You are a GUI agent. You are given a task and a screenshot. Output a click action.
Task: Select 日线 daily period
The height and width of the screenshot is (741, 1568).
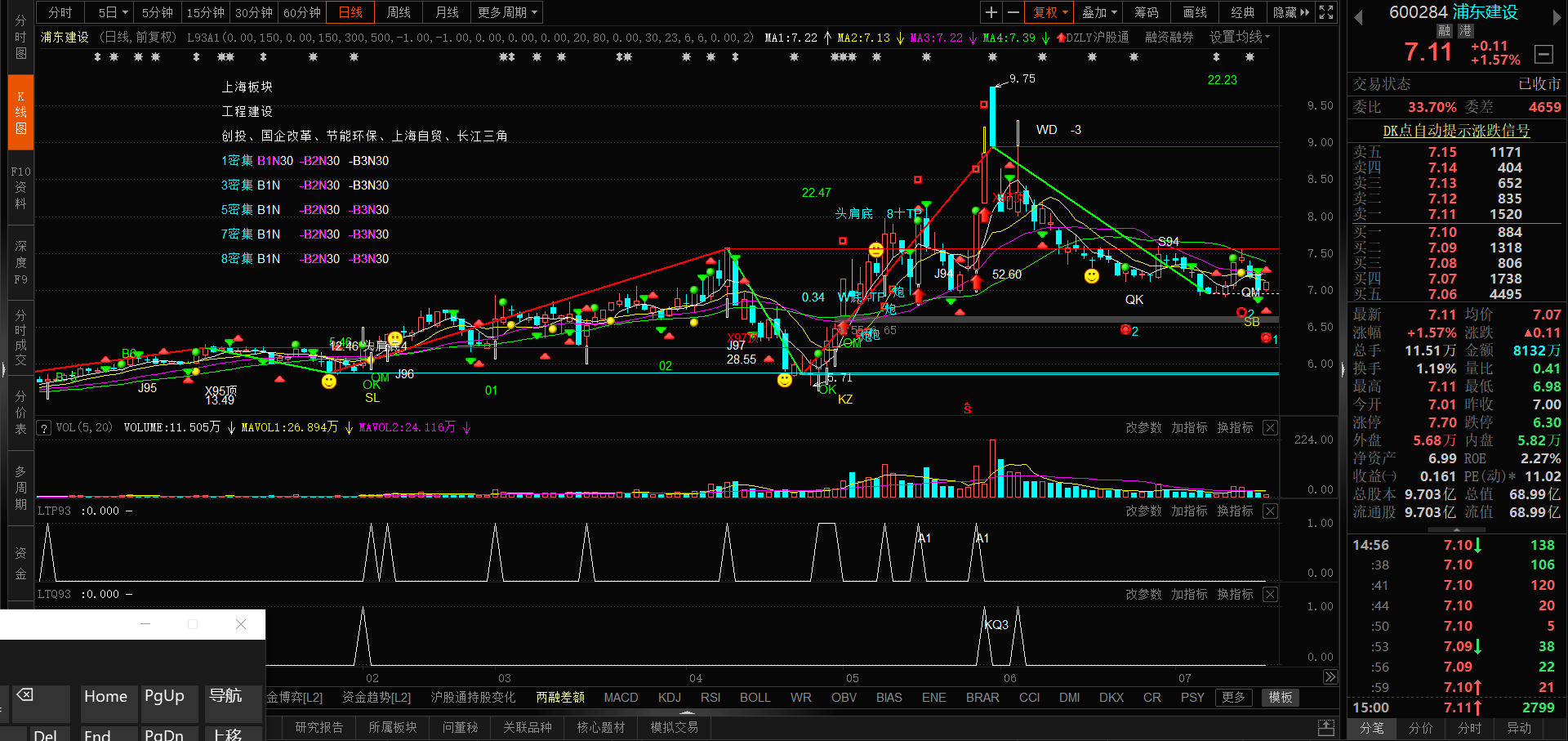350,12
